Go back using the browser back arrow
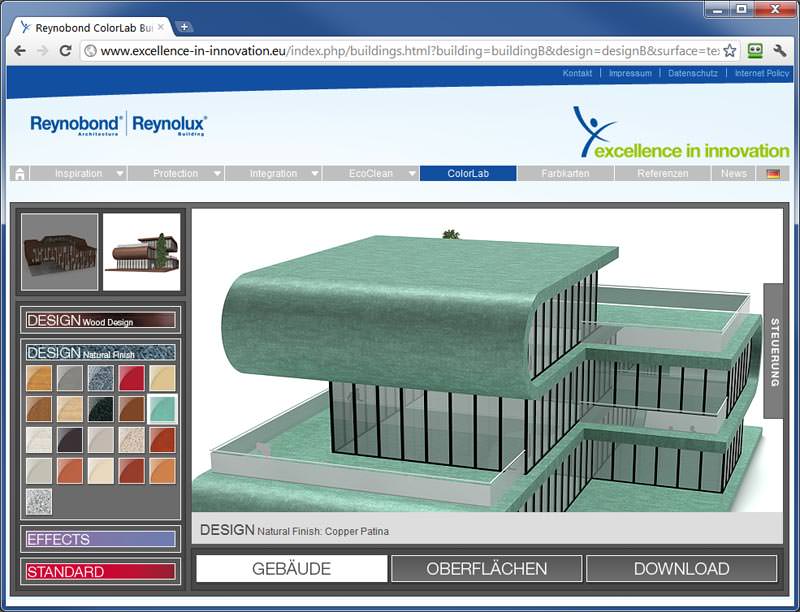800x612 pixels. coord(20,50)
